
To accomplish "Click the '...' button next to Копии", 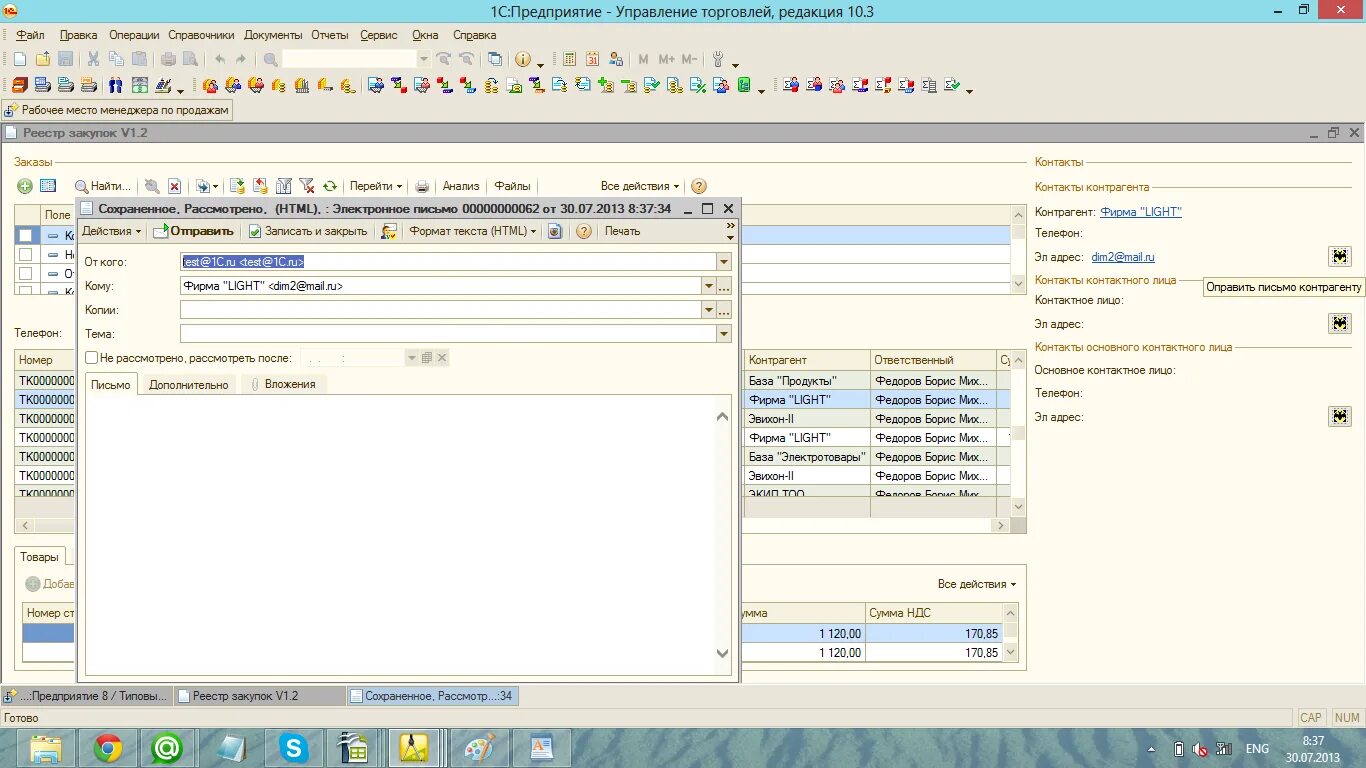I will point(724,310).
